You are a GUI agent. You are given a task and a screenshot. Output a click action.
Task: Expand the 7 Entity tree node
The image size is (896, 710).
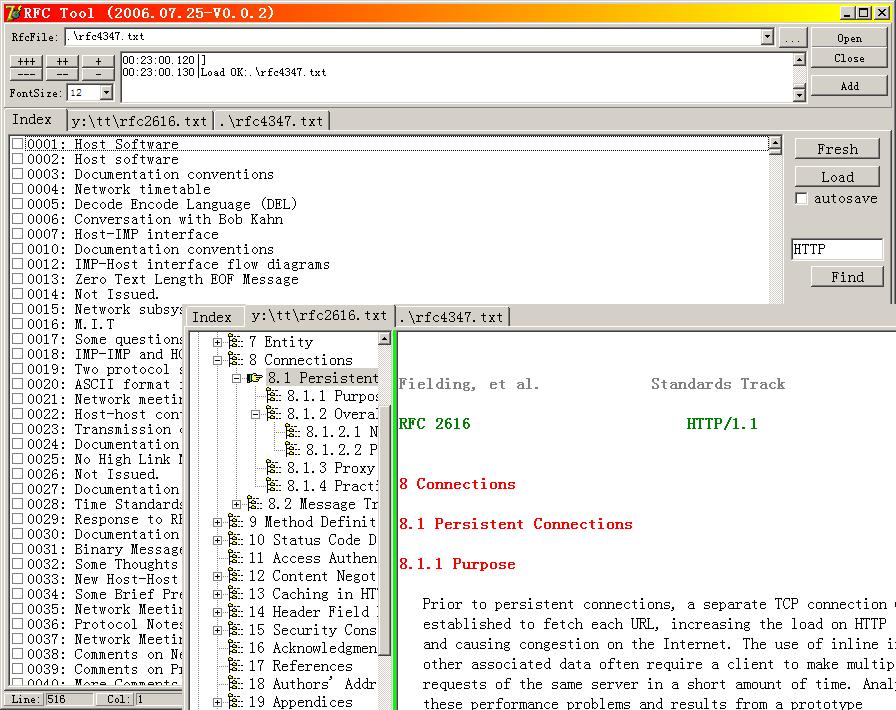(217, 342)
